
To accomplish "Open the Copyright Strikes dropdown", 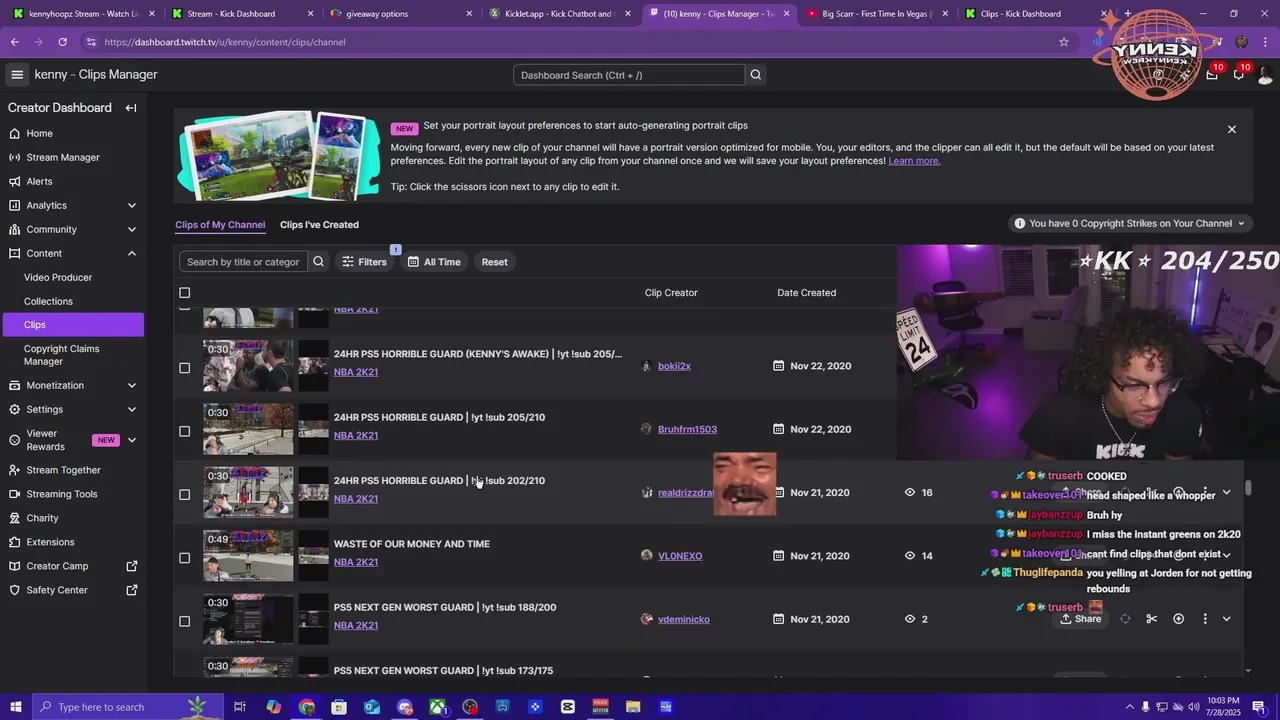I will coord(1130,224).
